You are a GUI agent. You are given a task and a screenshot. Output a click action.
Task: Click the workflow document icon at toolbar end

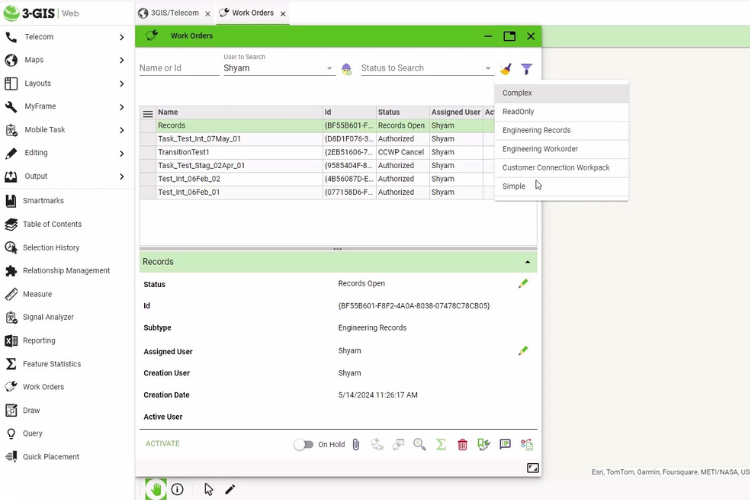(x=527, y=444)
